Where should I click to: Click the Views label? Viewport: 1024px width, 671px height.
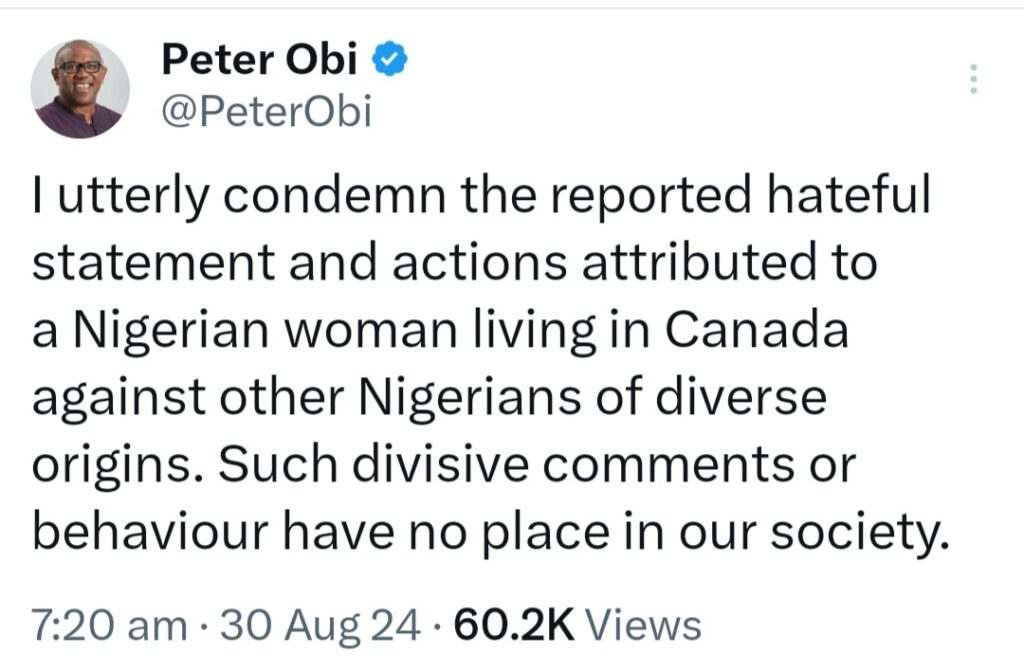[x=643, y=625]
